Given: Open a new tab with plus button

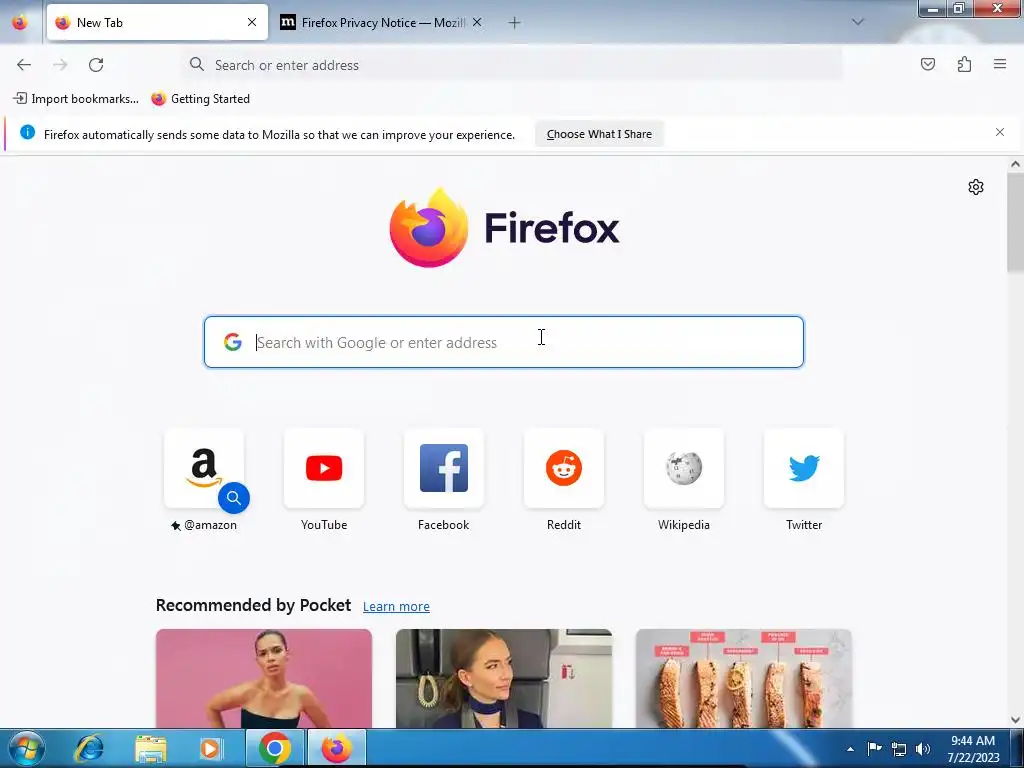Looking at the screenshot, I should pos(515,23).
